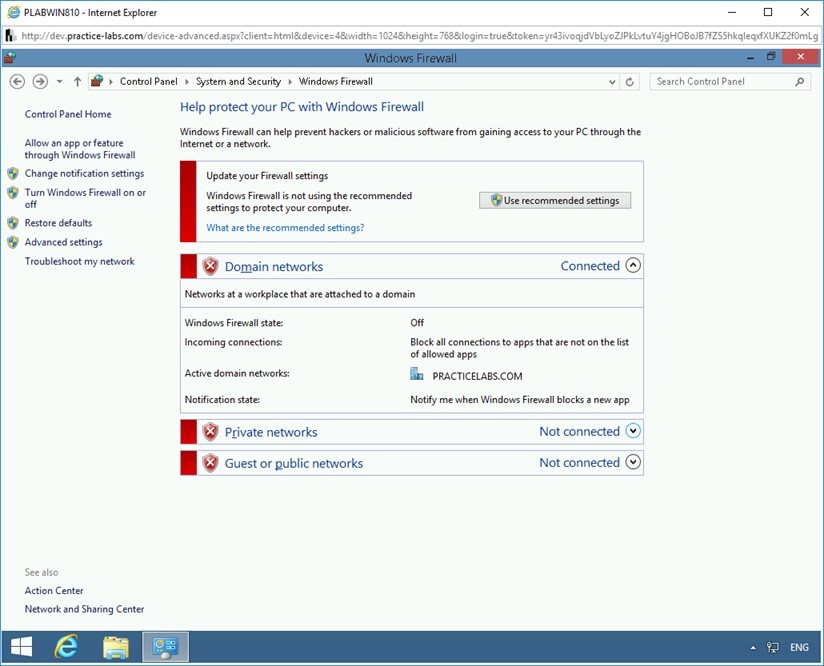Click the Use recommended settings button
Screen dimensions: 824x666
554,200
